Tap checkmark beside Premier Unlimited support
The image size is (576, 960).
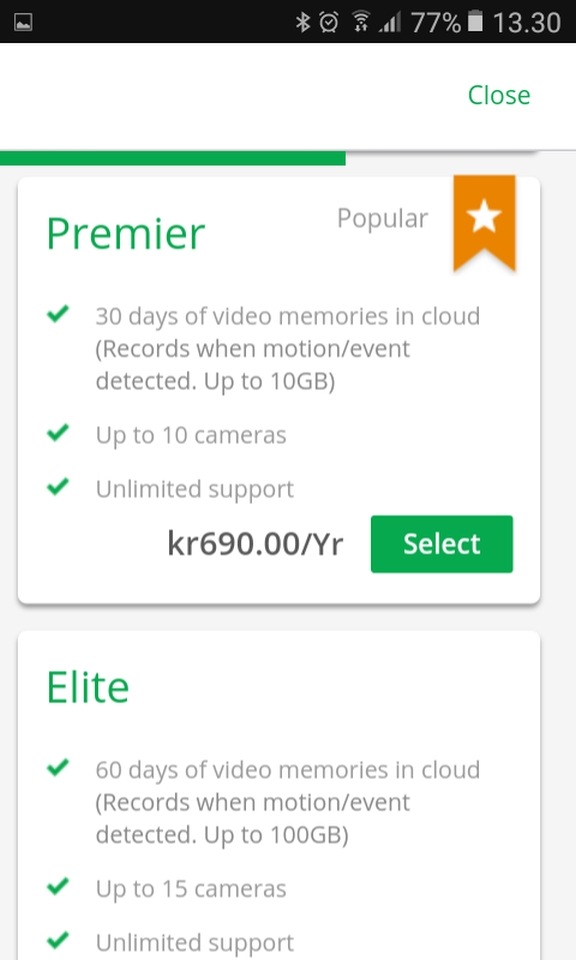[58, 487]
